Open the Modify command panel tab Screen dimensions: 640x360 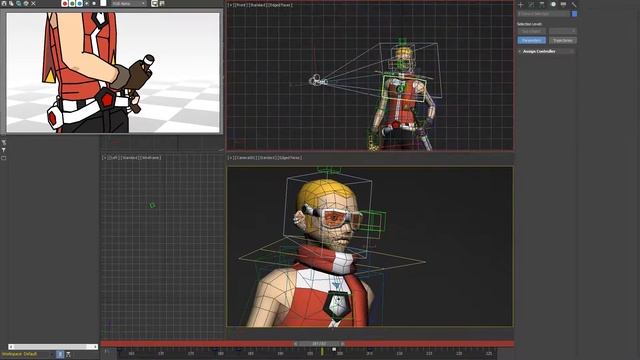pos(531,4)
